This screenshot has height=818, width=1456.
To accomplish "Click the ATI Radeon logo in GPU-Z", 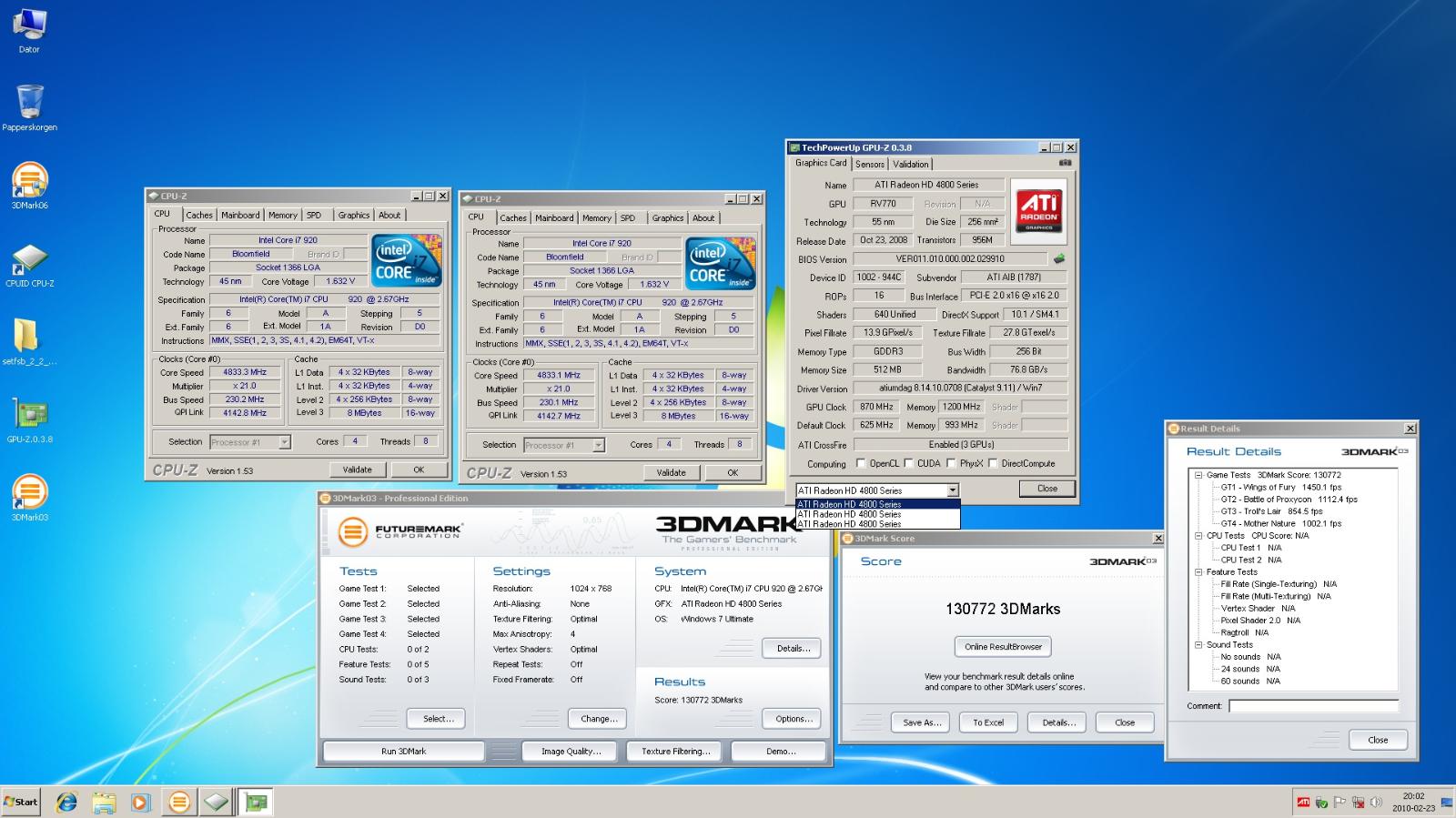I will (x=1039, y=210).
